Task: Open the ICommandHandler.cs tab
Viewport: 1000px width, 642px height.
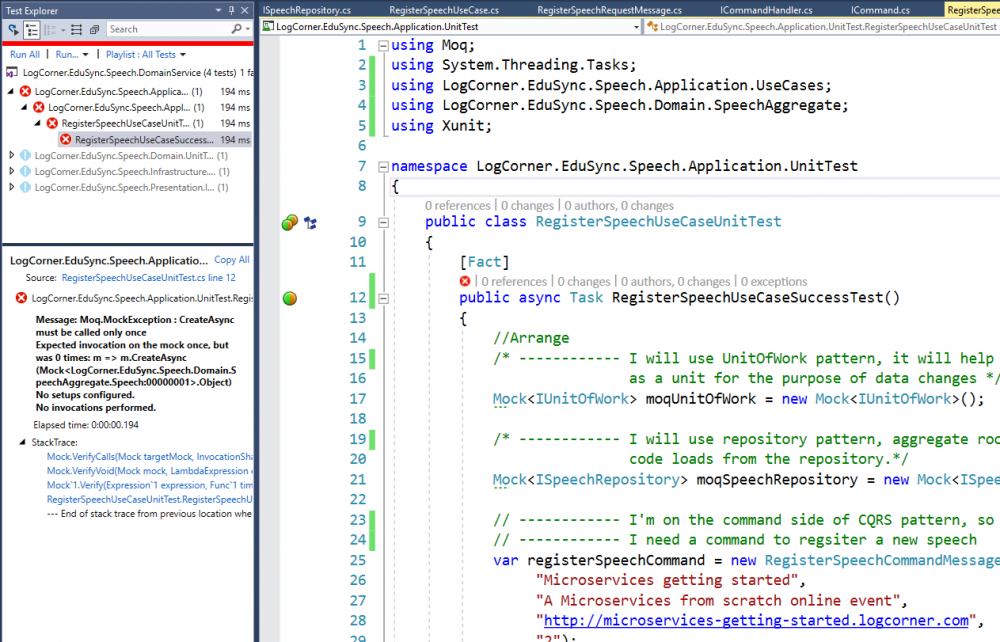Action: pyautogui.click(x=766, y=9)
